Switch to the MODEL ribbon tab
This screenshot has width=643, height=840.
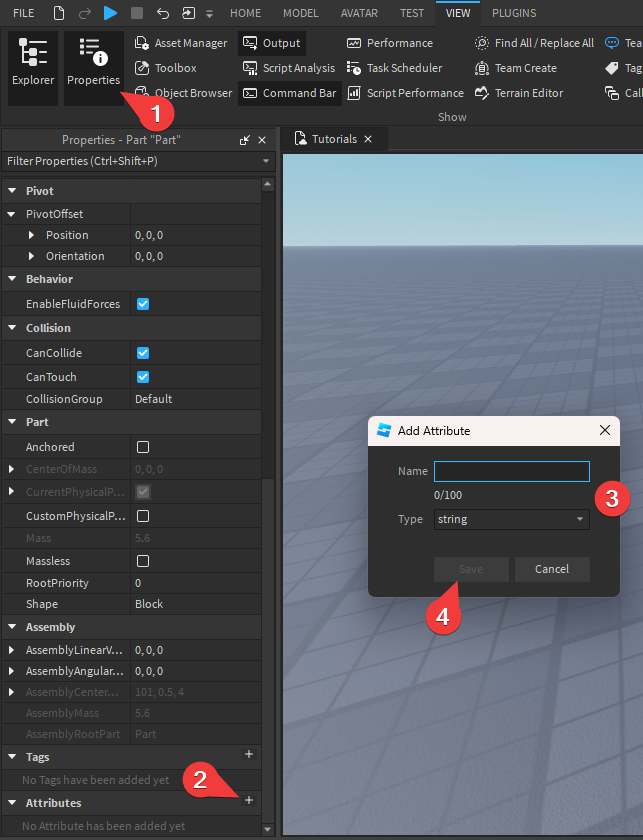tap(301, 13)
